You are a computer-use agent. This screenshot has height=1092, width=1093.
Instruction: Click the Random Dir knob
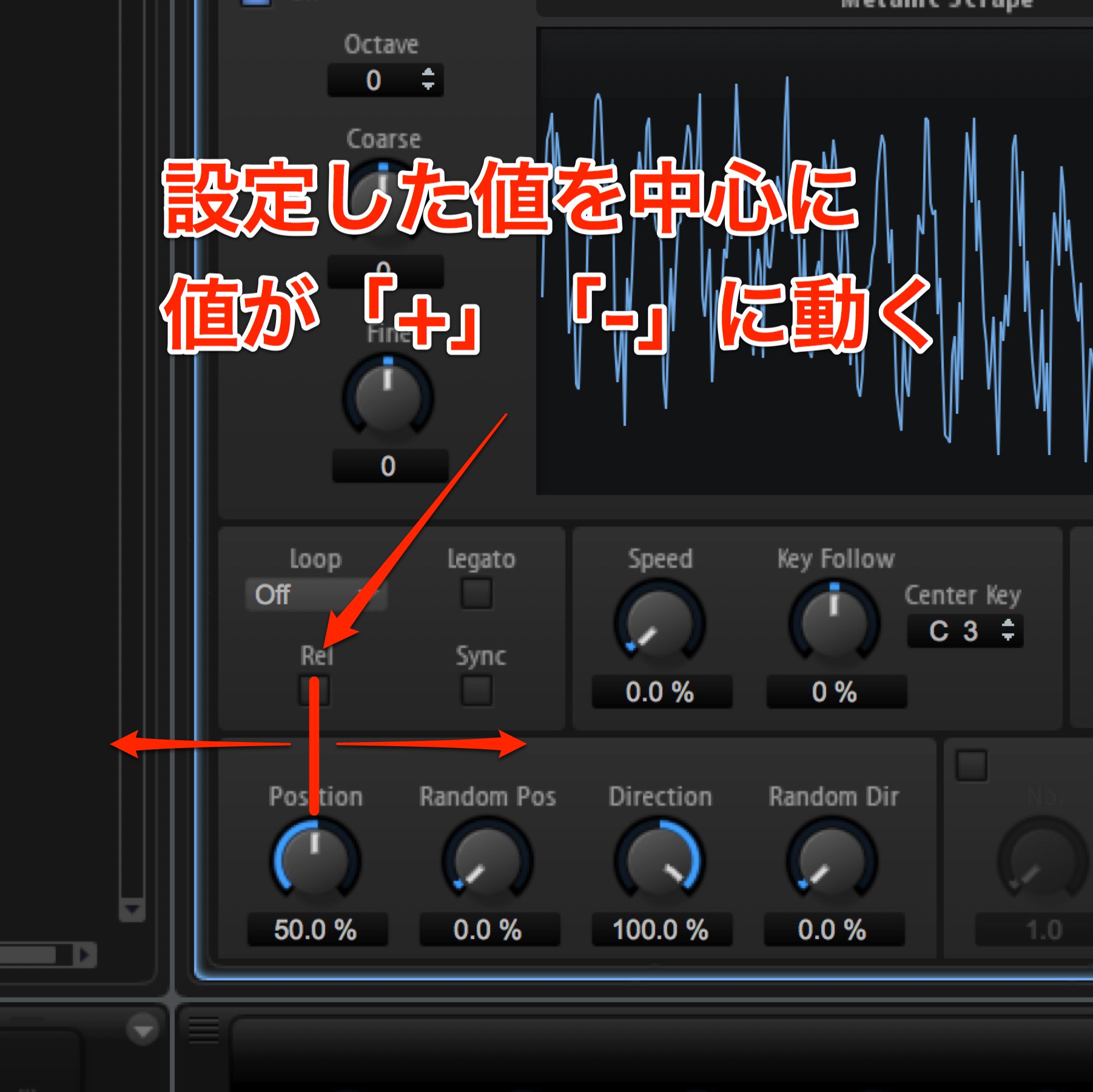(832, 860)
